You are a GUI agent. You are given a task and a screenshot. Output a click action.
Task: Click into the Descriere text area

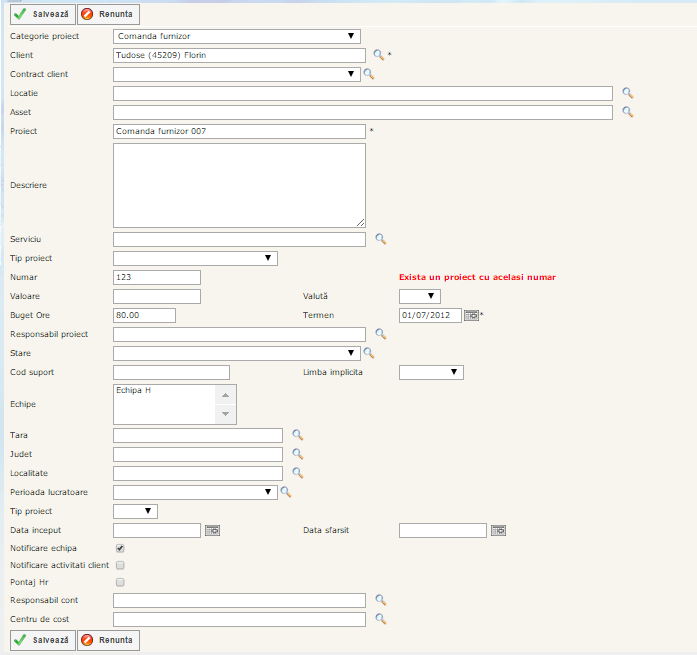[x=239, y=185]
